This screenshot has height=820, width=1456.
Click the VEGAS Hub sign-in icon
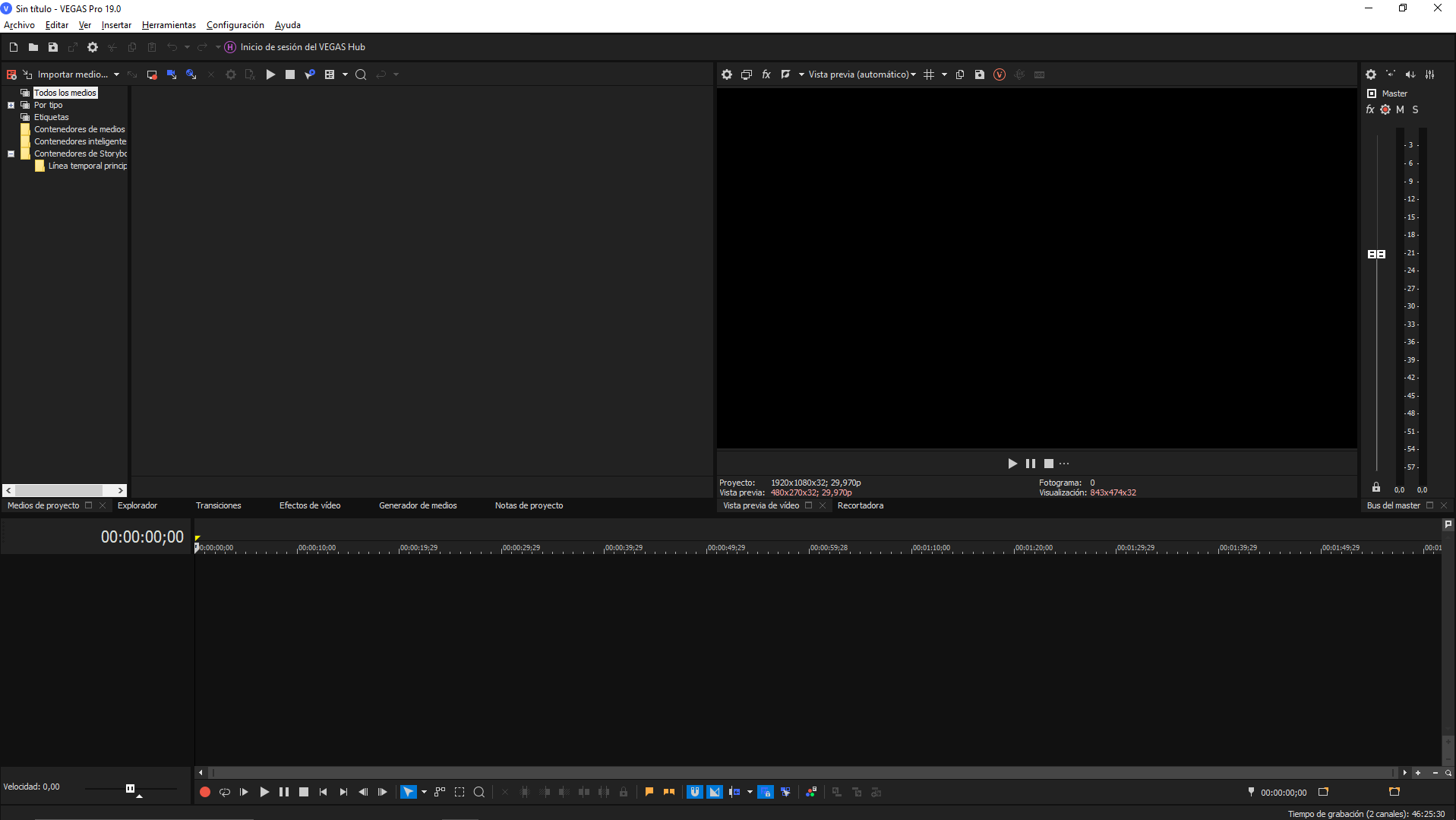click(230, 47)
